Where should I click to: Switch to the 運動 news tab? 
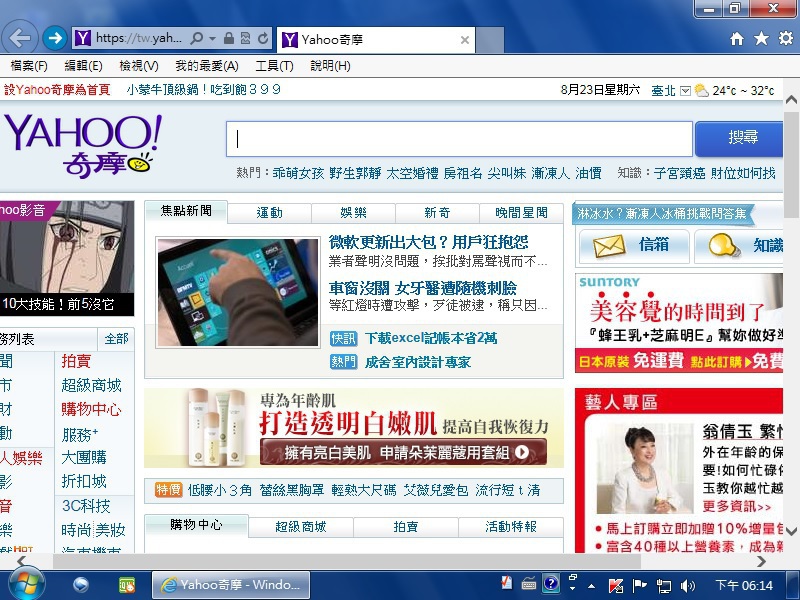(x=269, y=213)
